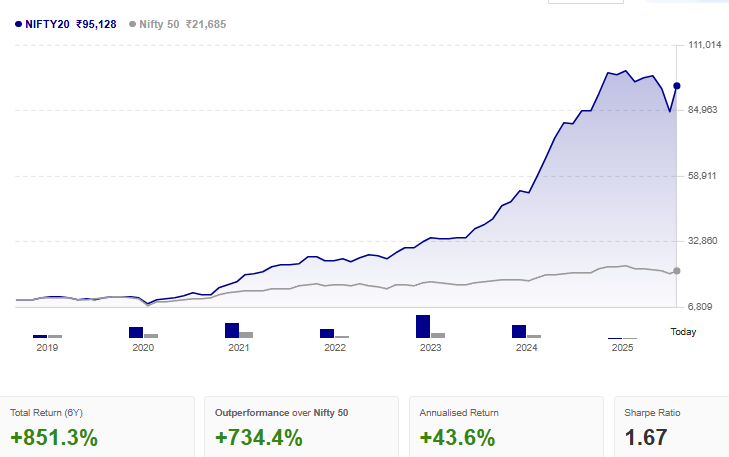729x457 pixels.
Task: Click the 2019 year label
Action: (x=47, y=348)
